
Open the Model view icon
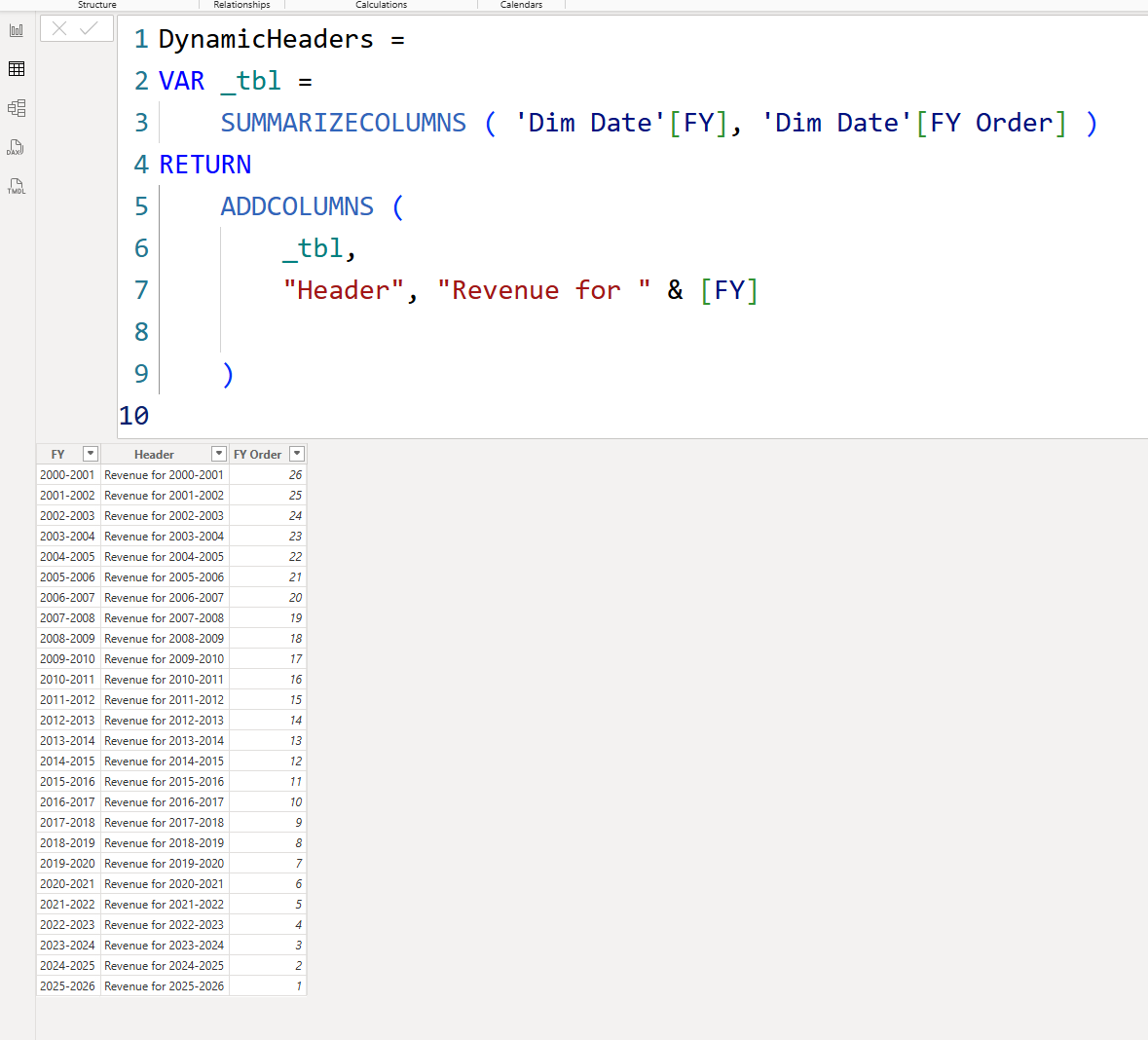[17, 108]
